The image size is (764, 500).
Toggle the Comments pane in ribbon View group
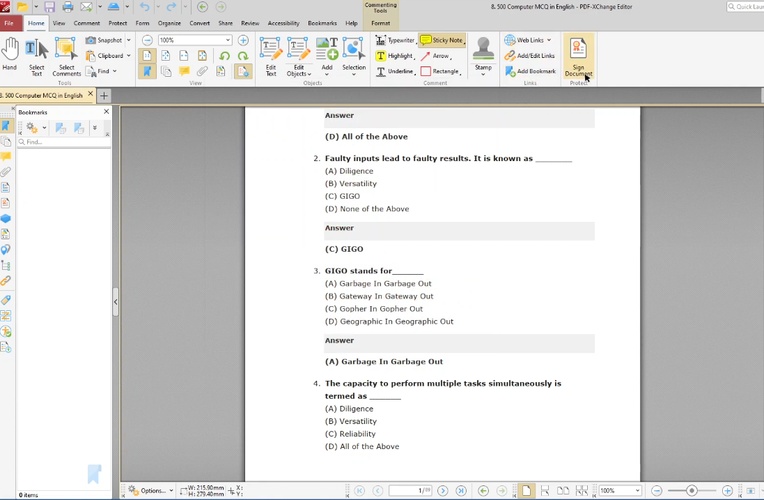(184, 72)
